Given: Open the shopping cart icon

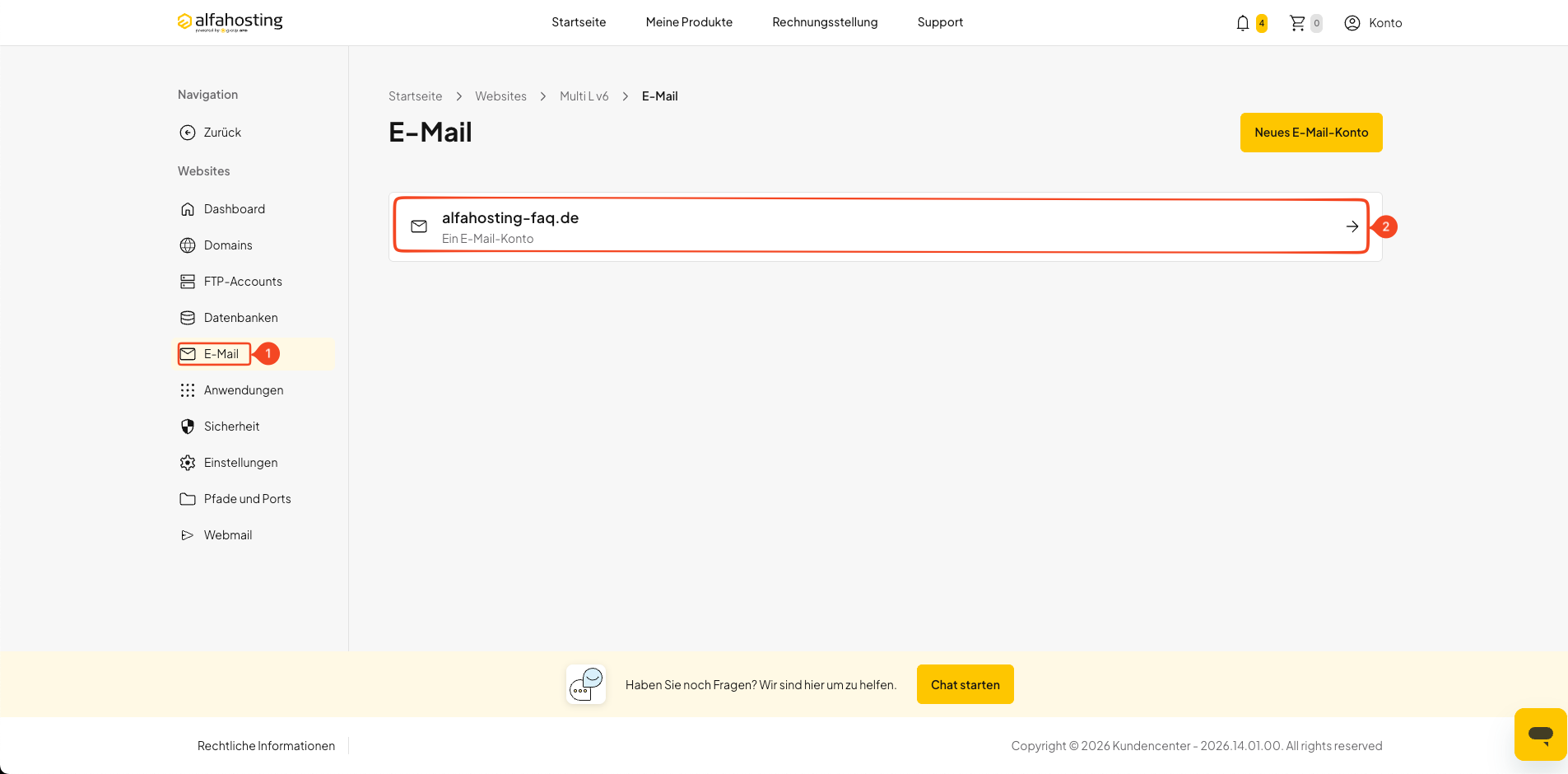Looking at the screenshot, I should 1297,23.
